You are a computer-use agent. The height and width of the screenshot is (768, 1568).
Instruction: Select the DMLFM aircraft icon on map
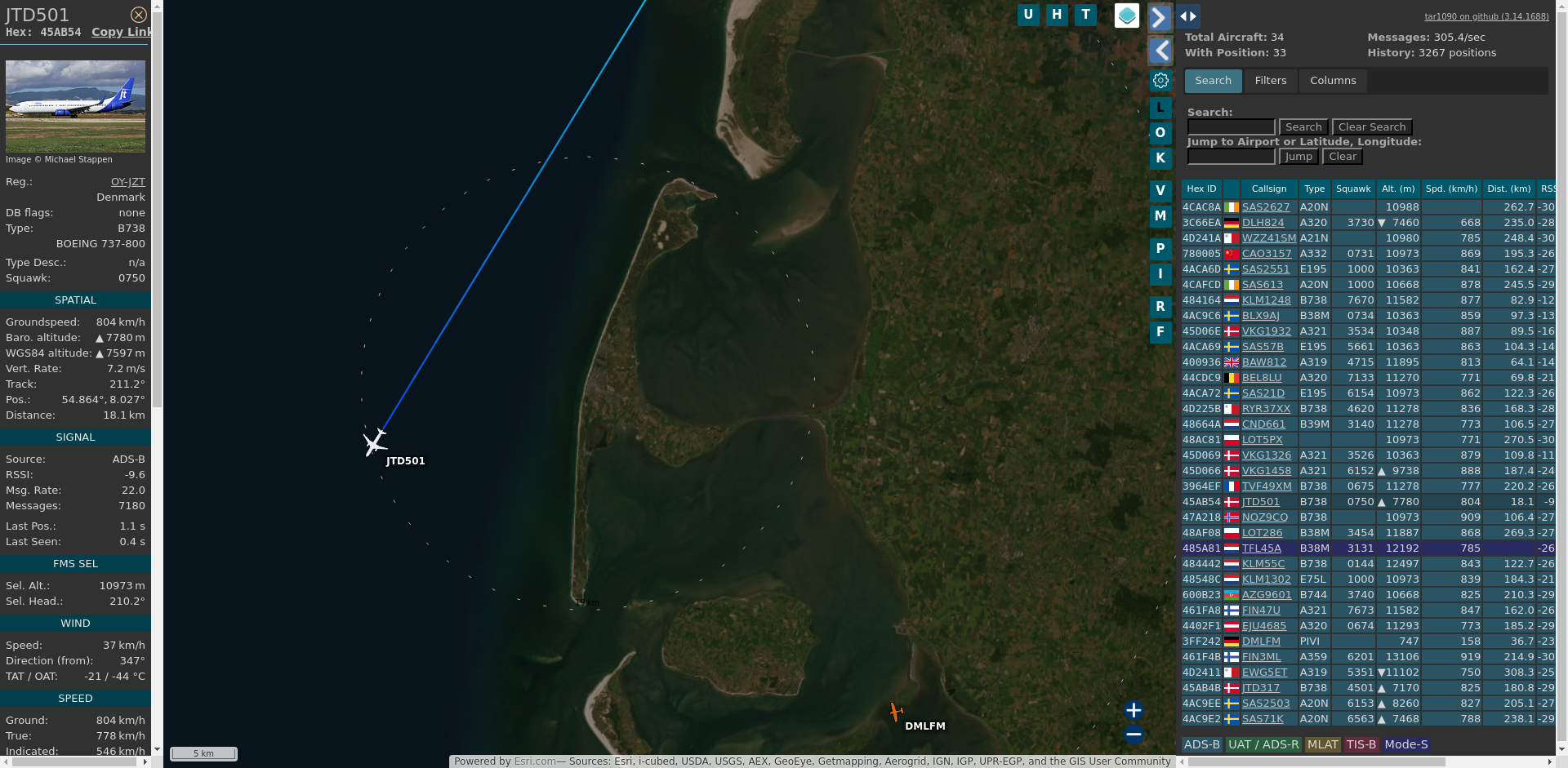pos(896,712)
